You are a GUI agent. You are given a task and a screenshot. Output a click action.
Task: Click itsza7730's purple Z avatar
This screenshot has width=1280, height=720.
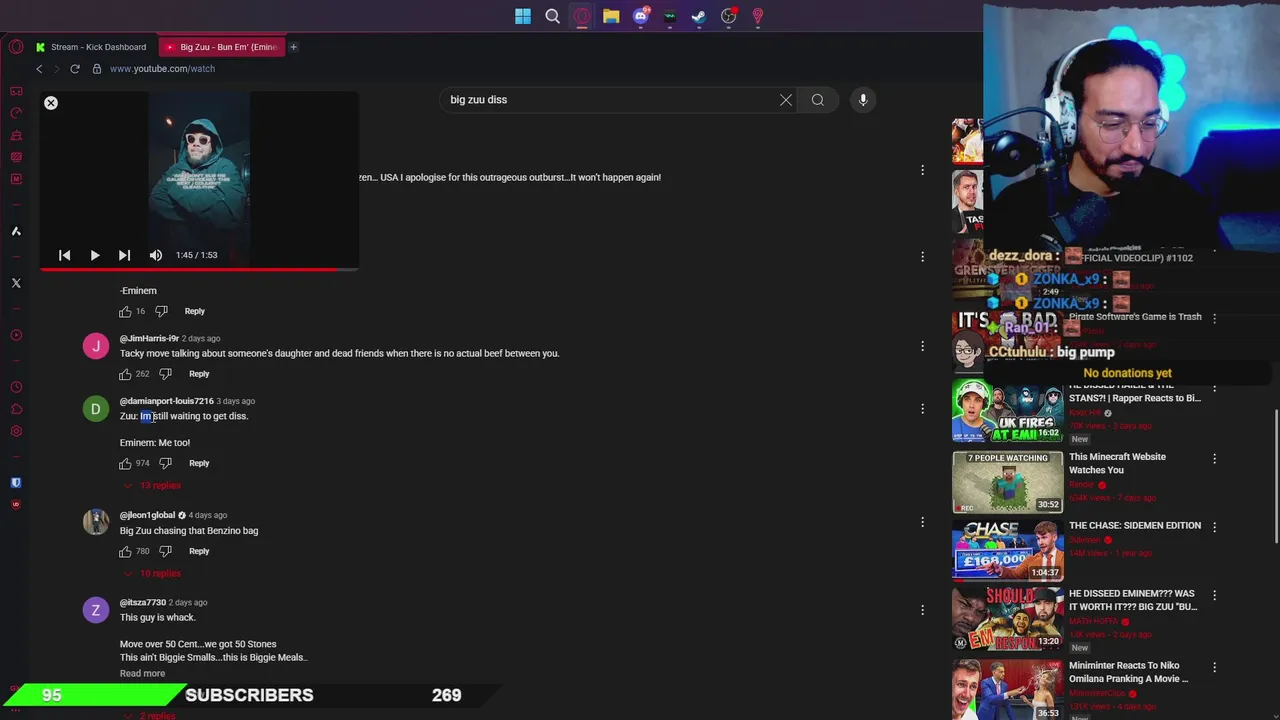96,610
